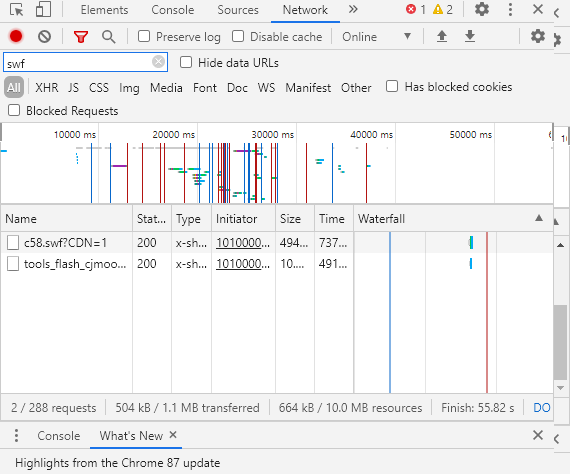Clear the swf filter text field
The height and width of the screenshot is (474, 571).
pos(158,62)
